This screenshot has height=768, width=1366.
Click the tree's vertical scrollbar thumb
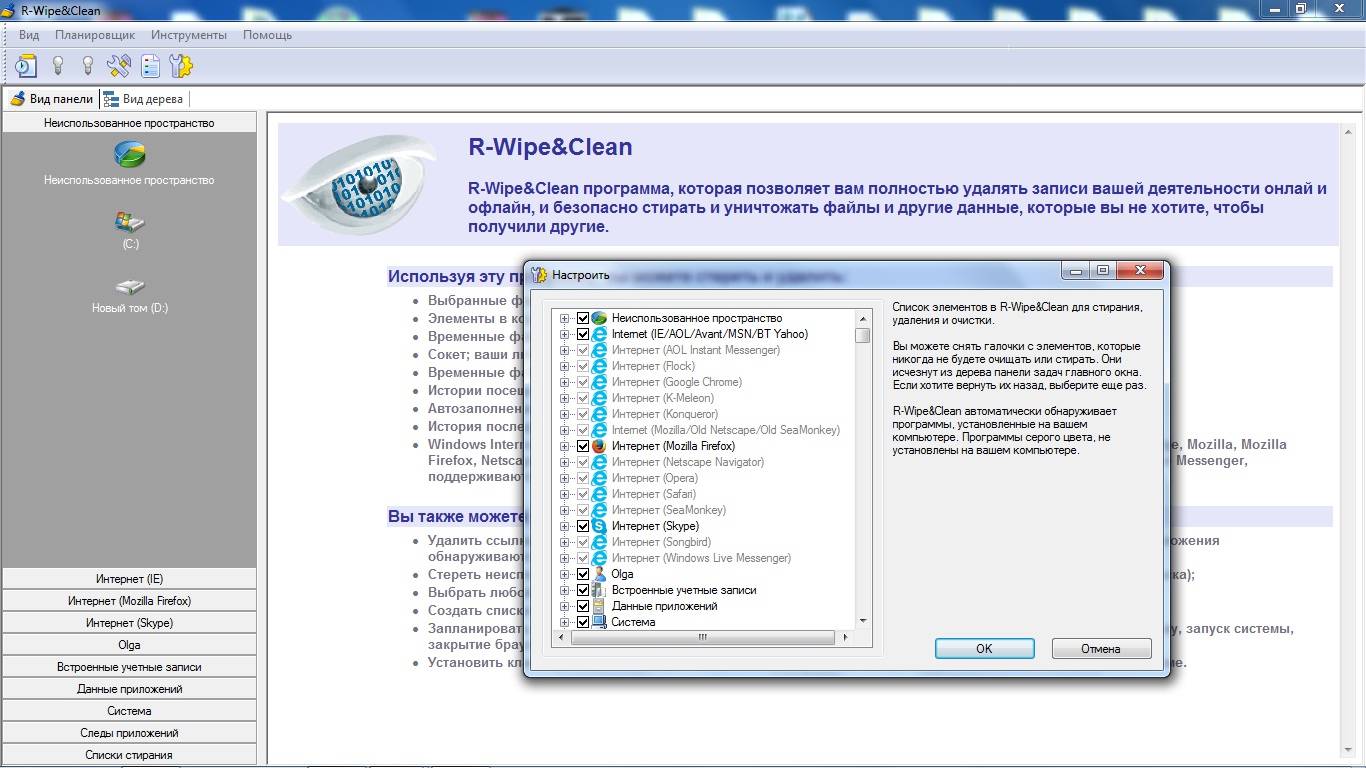863,335
